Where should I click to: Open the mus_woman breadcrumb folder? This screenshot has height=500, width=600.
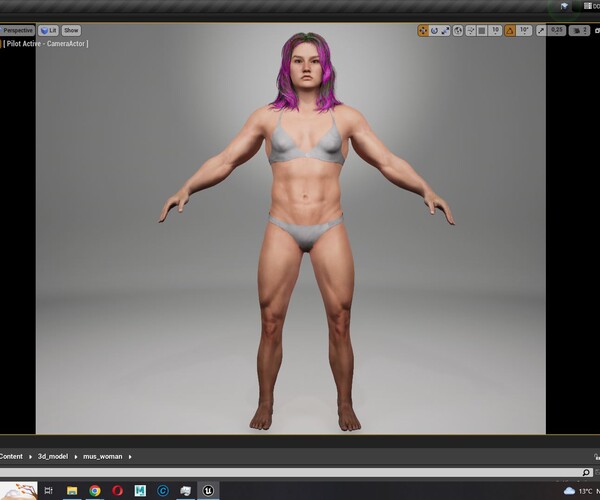tap(103, 456)
